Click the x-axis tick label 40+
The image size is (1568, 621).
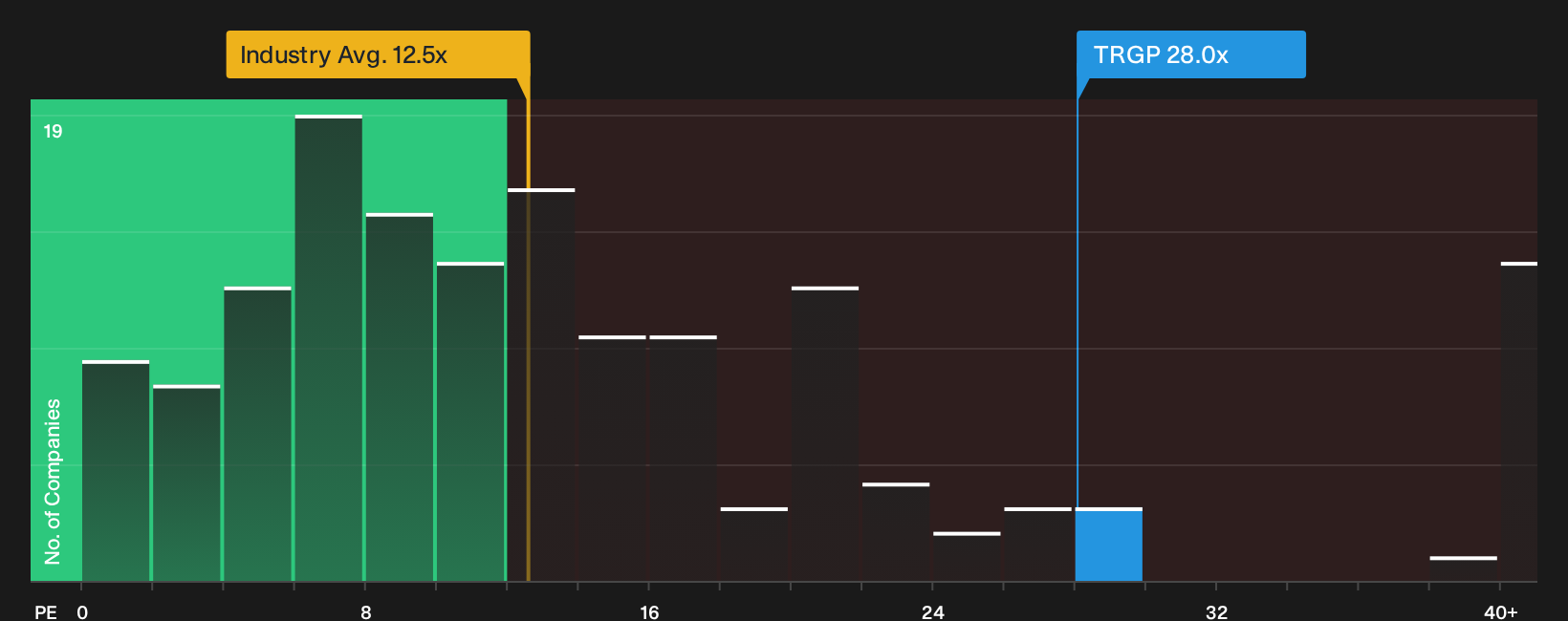pos(1501,612)
